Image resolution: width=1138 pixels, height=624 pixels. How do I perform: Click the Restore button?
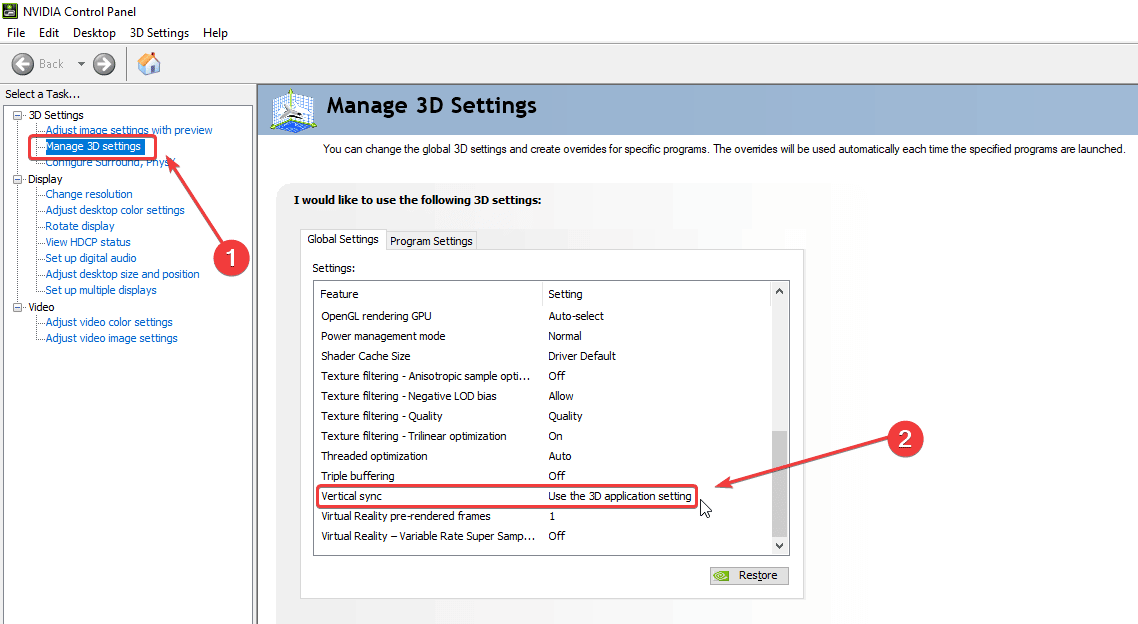749,575
